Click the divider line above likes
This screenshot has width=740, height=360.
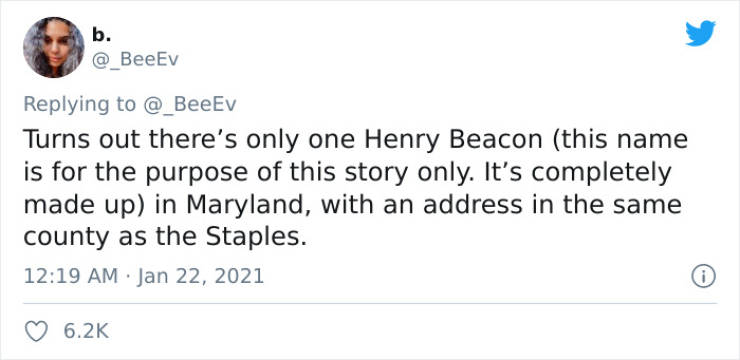[370, 303]
